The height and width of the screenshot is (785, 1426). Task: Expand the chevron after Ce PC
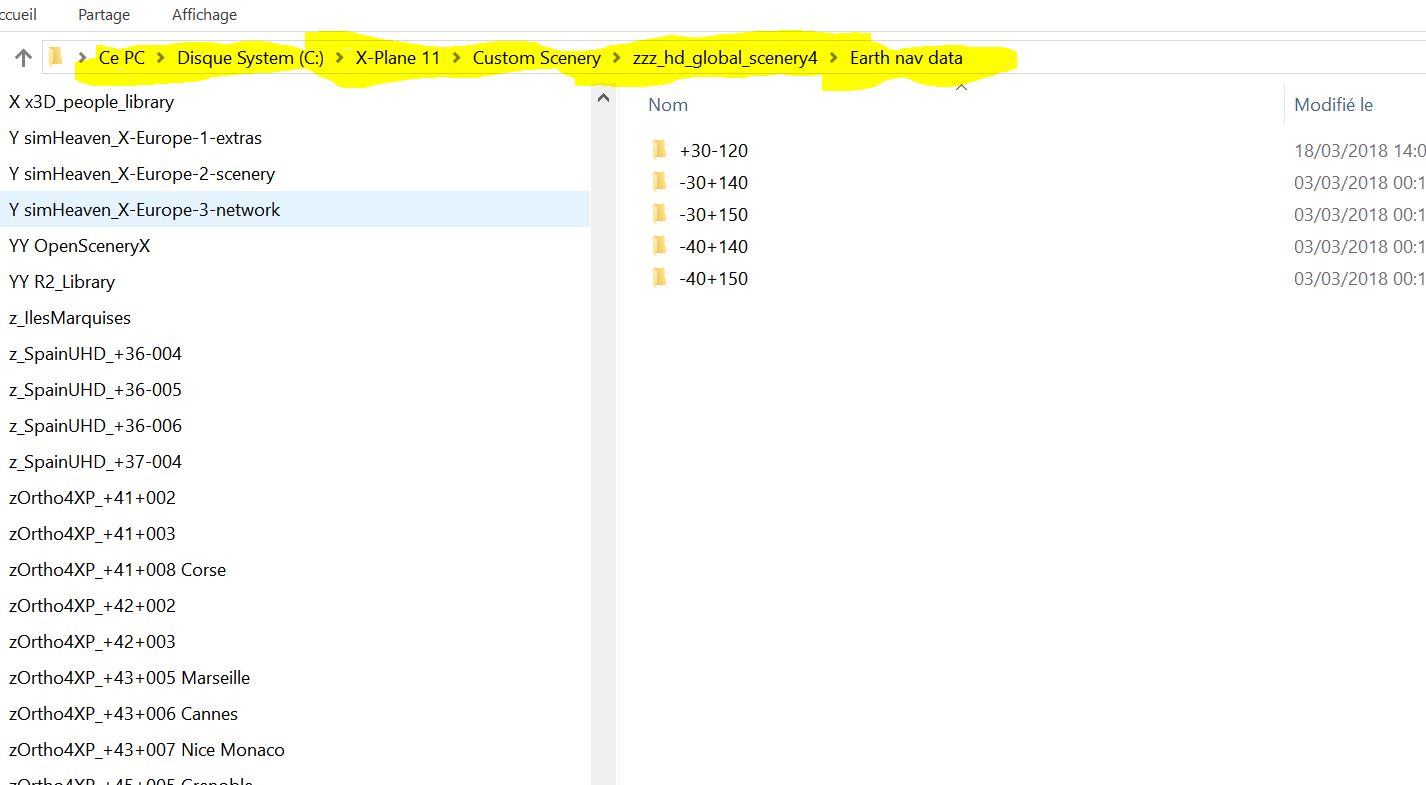pos(161,58)
